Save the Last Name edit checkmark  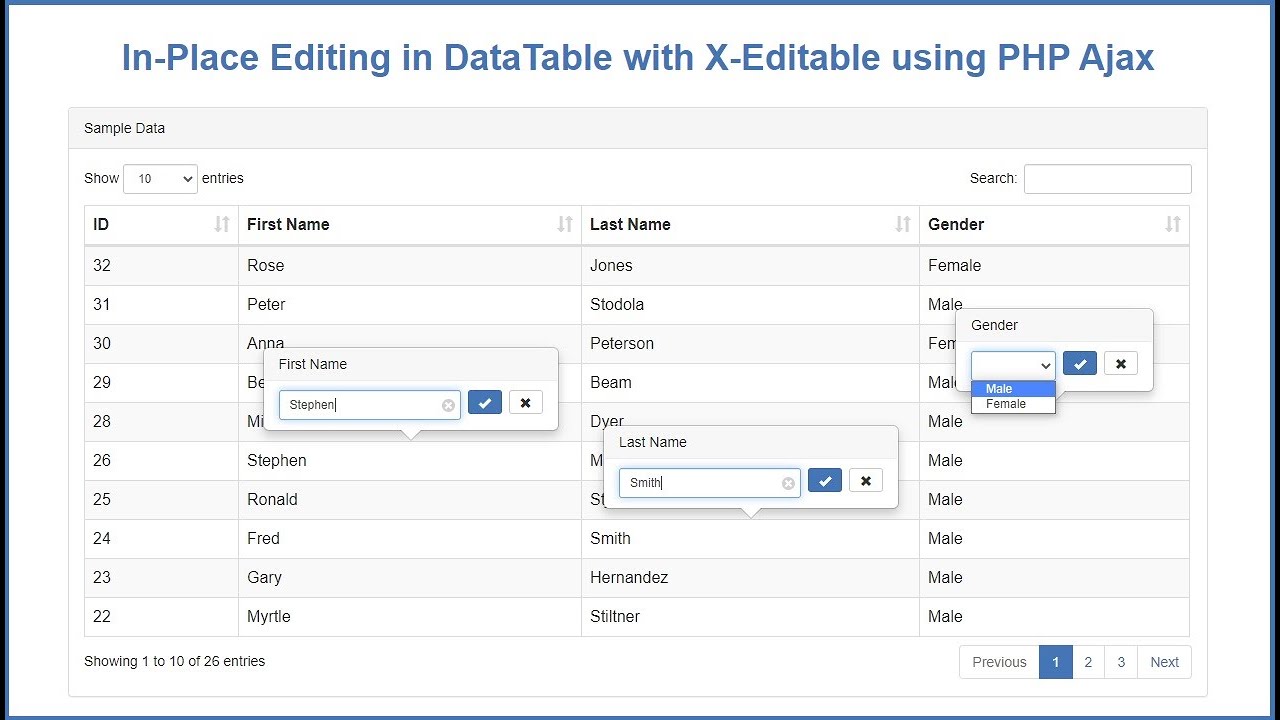[825, 481]
